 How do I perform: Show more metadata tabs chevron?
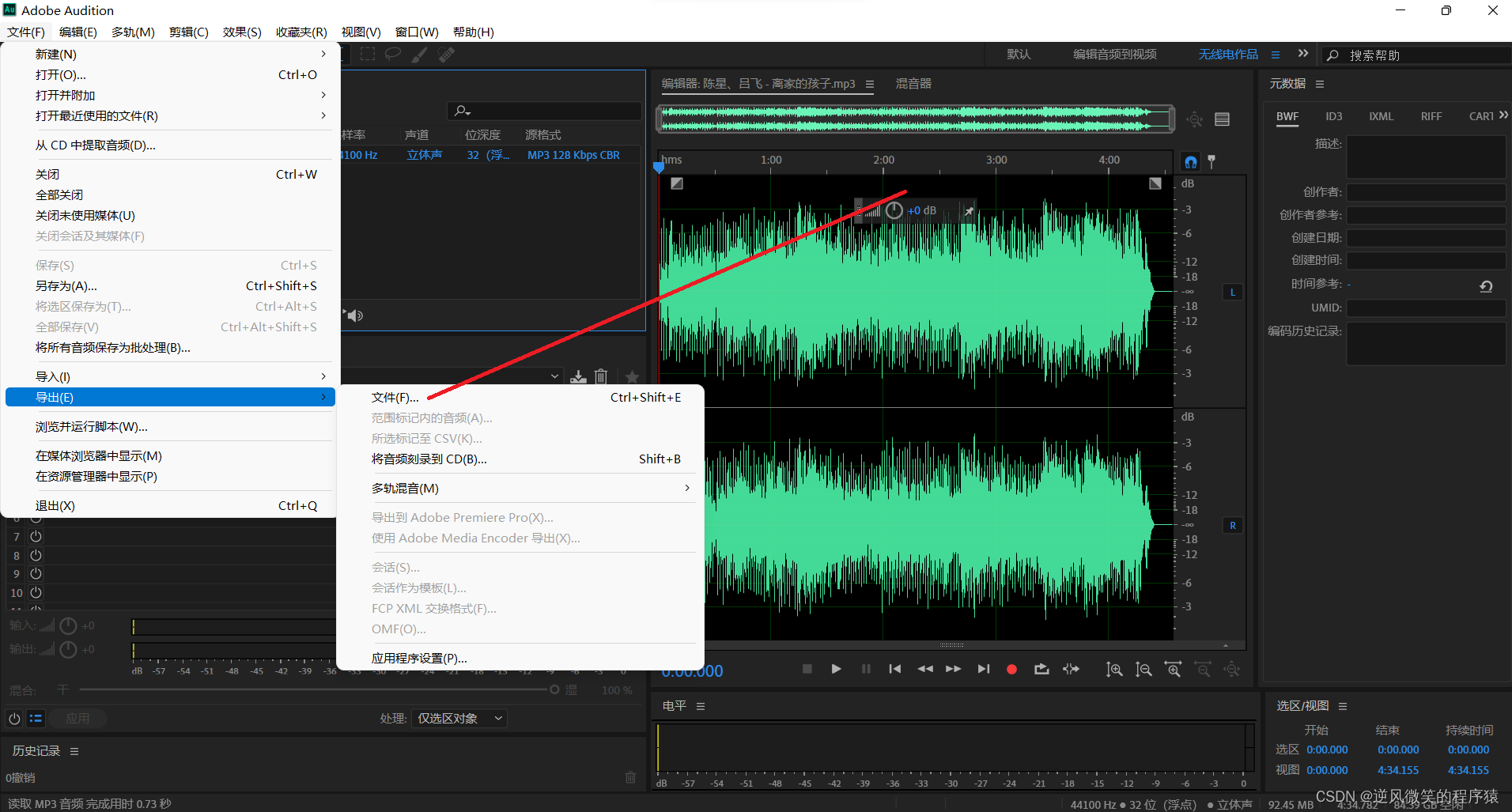coord(1503,115)
